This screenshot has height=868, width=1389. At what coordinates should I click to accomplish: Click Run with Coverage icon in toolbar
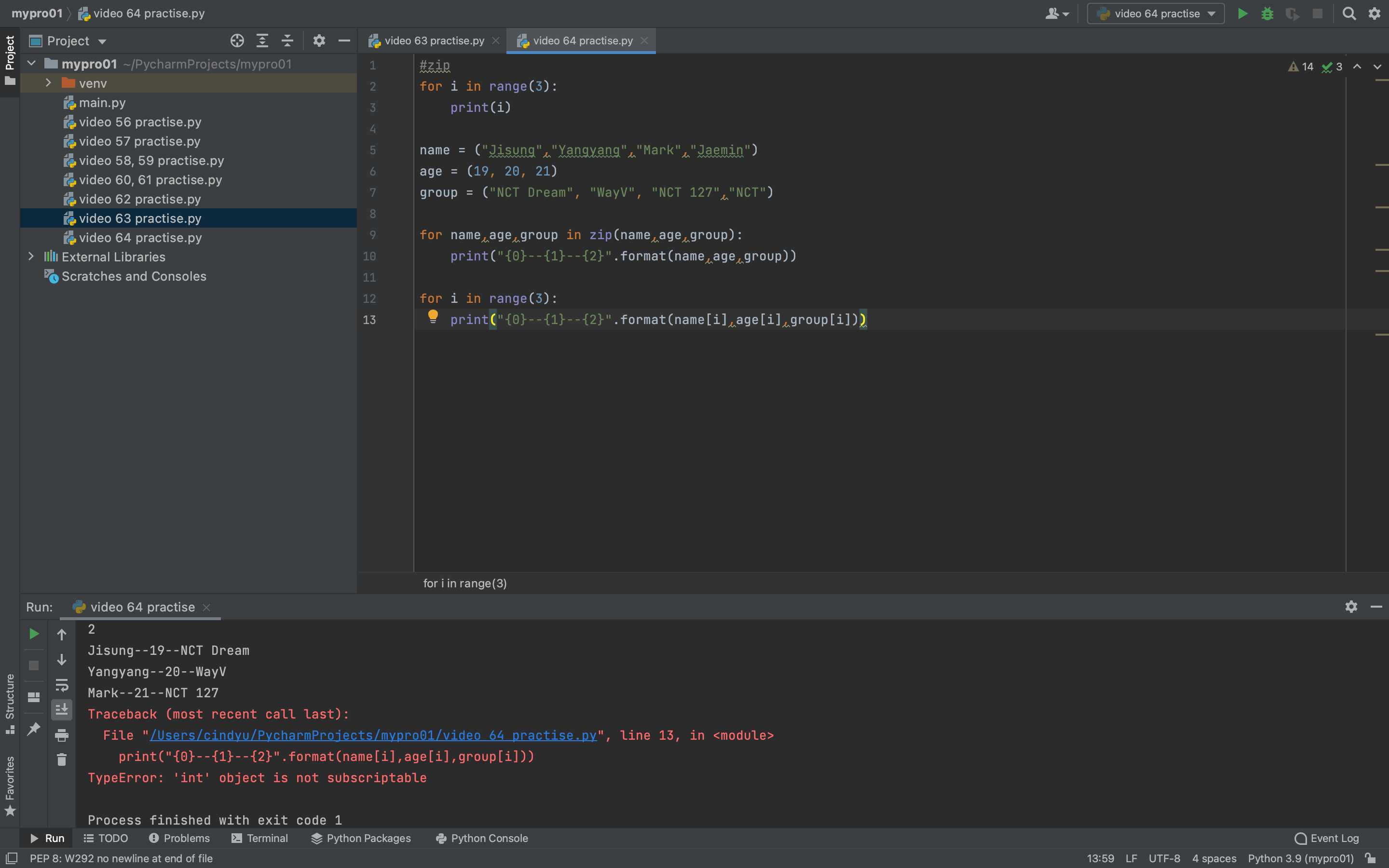coord(1293,14)
